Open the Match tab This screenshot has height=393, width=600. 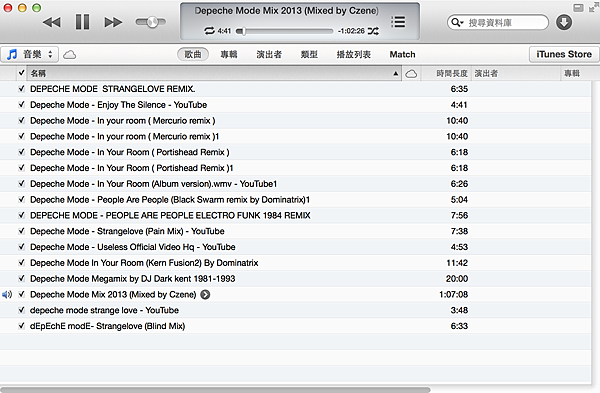pos(403,54)
